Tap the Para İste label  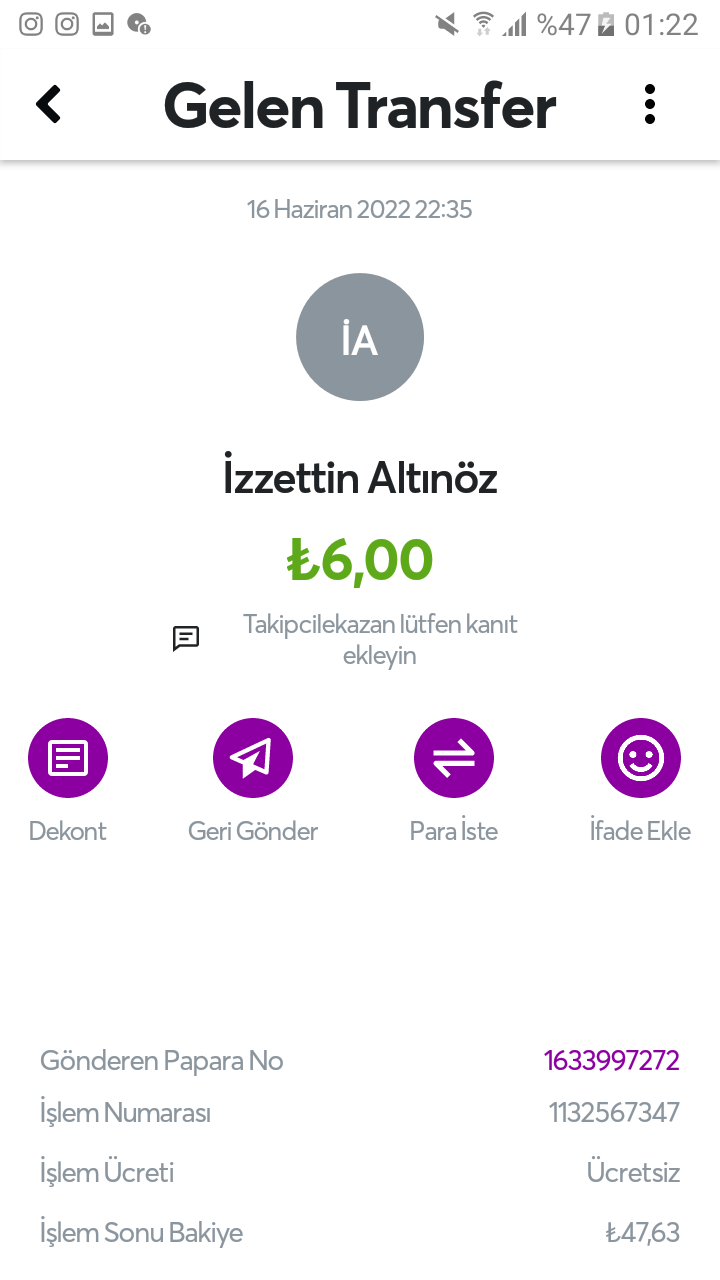[x=454, y=831]
